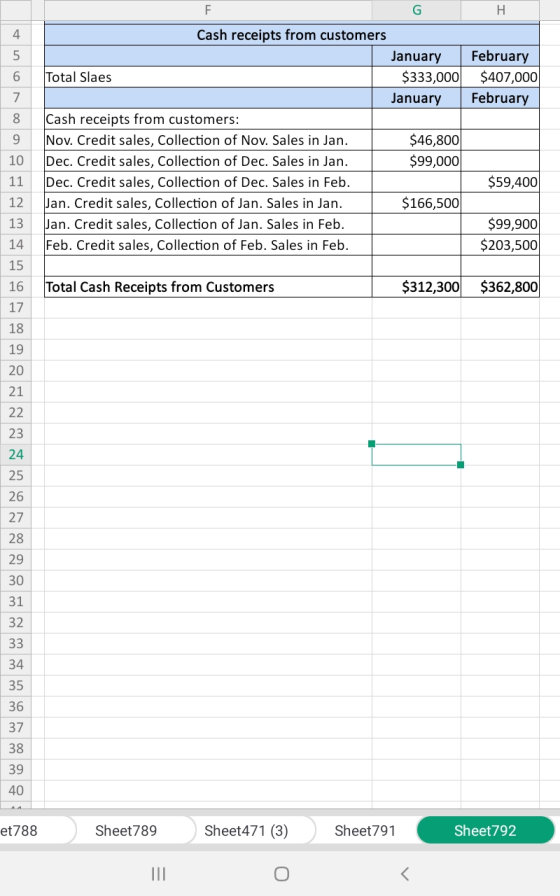Image resolution: width=560 pixels, height=896 pixels.
Task: Select row 30 header
Action: 16,581
